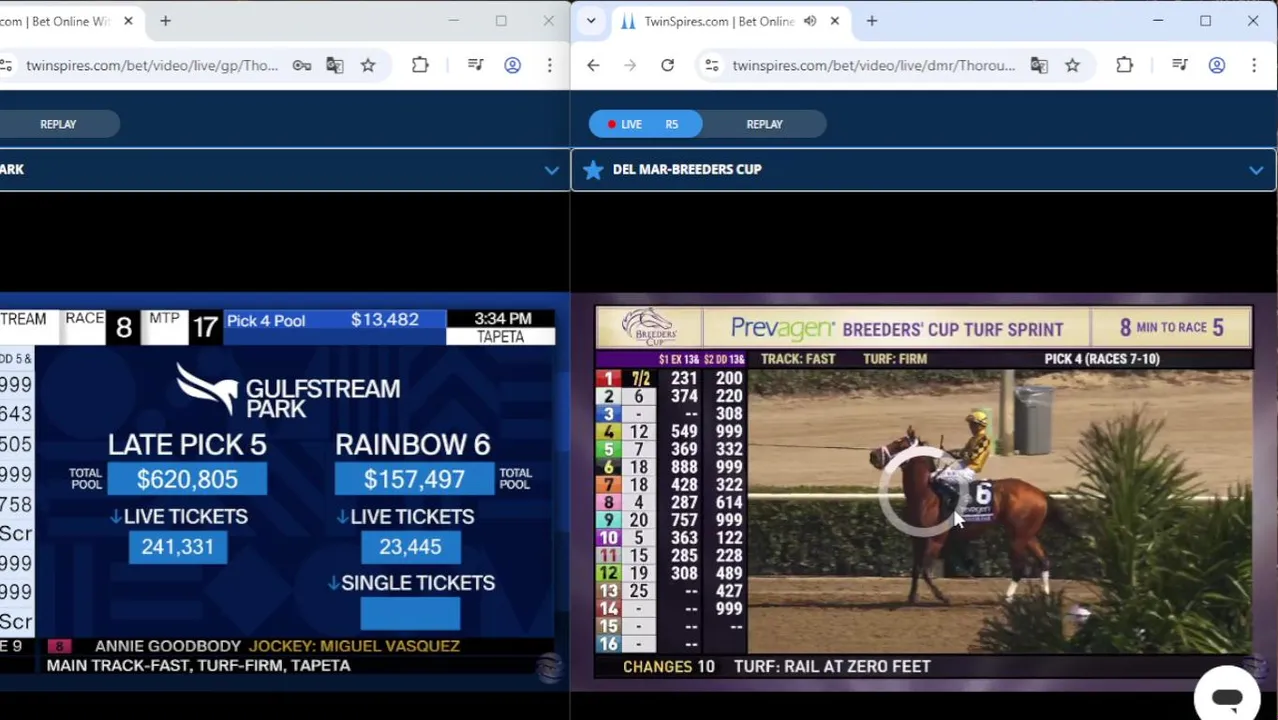Open media controls icon in left window toolbar
This screenshot has height=720, width=1278.
(x=475, y=65)
